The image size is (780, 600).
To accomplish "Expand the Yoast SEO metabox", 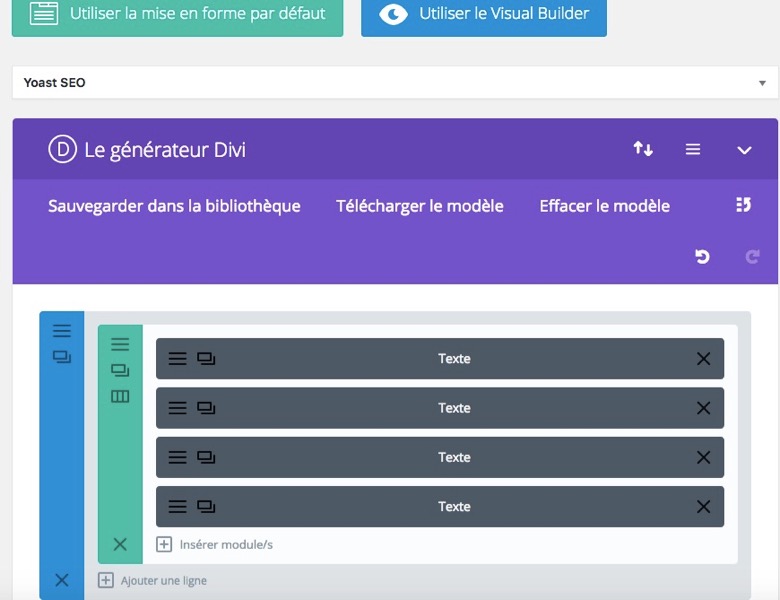I will click(762, 83).
